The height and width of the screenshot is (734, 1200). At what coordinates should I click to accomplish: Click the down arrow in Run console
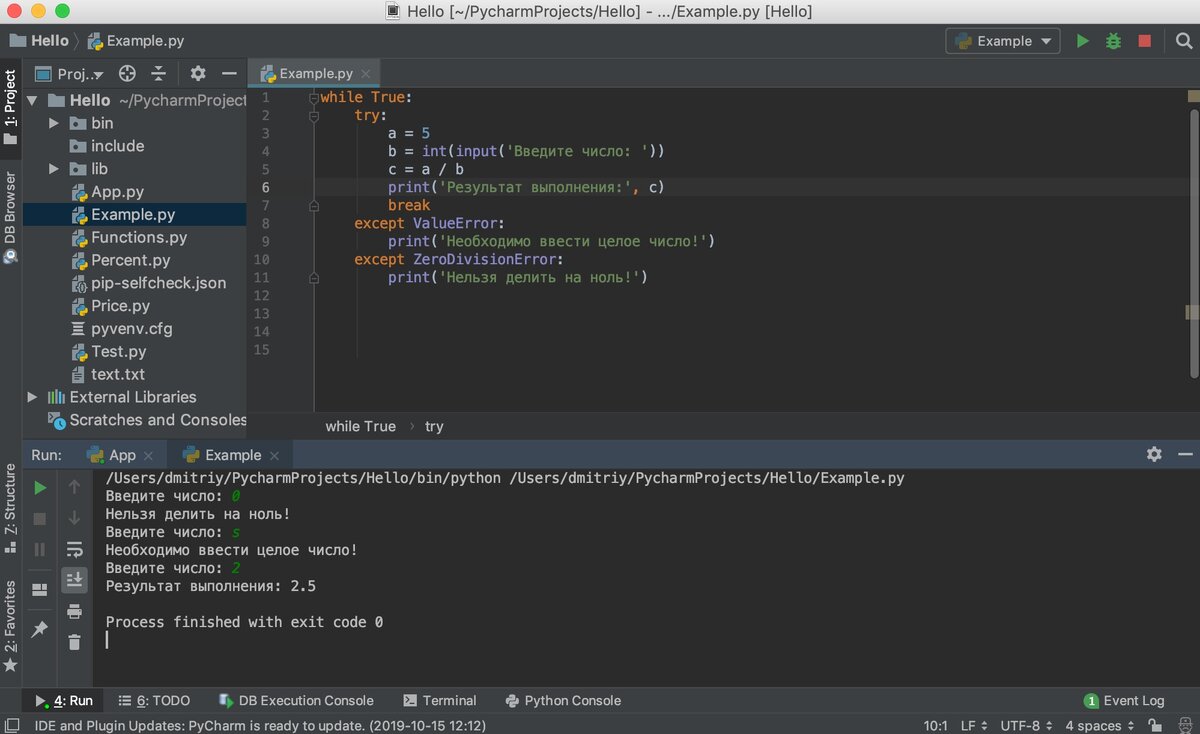tap(75, 518)
